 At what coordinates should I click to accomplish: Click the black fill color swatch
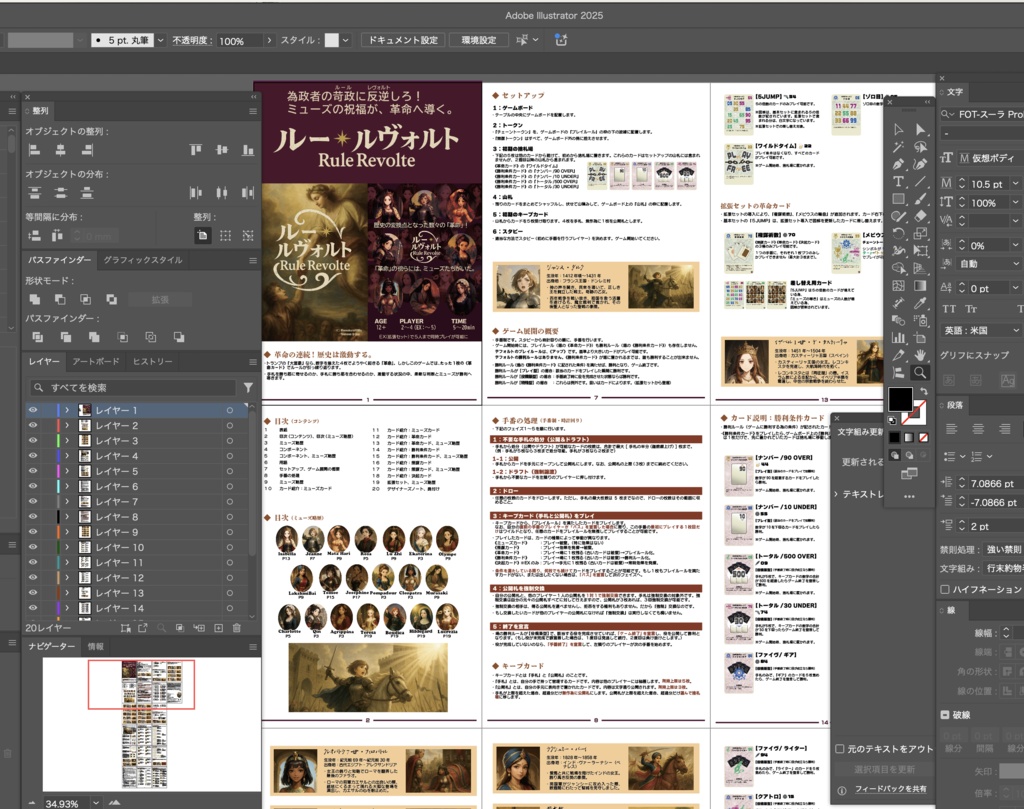pyautogui.click(x=900, y=399)
